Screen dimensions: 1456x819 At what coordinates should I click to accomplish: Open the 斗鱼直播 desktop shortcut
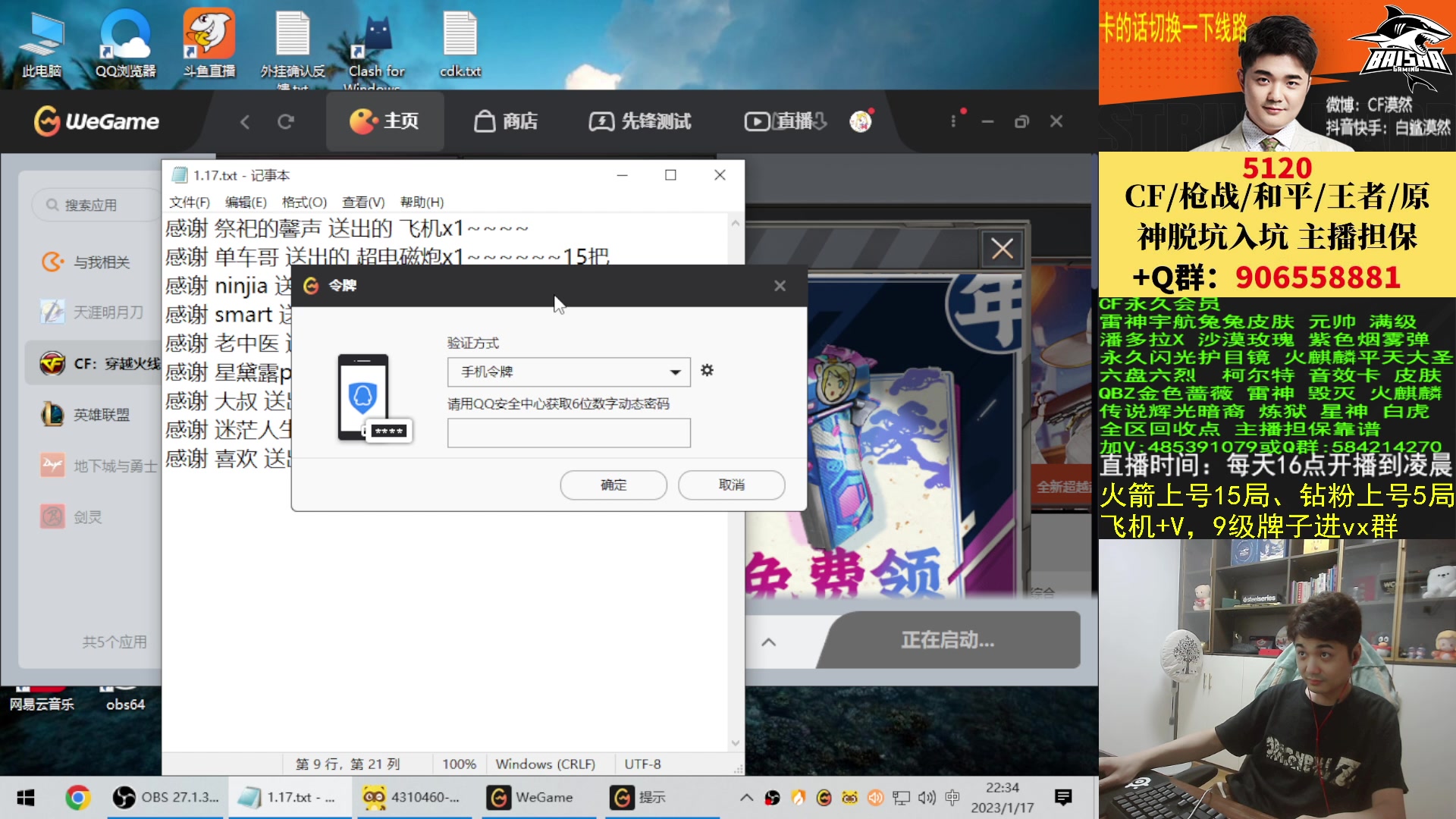pyautogui.click(x=209, y=44)
